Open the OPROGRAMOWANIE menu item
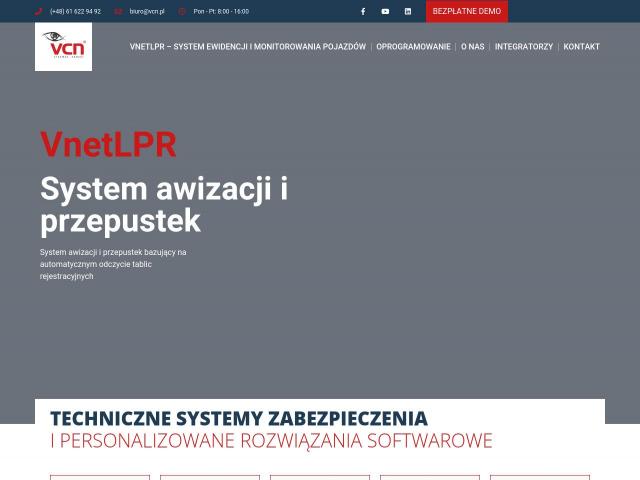 413,47
